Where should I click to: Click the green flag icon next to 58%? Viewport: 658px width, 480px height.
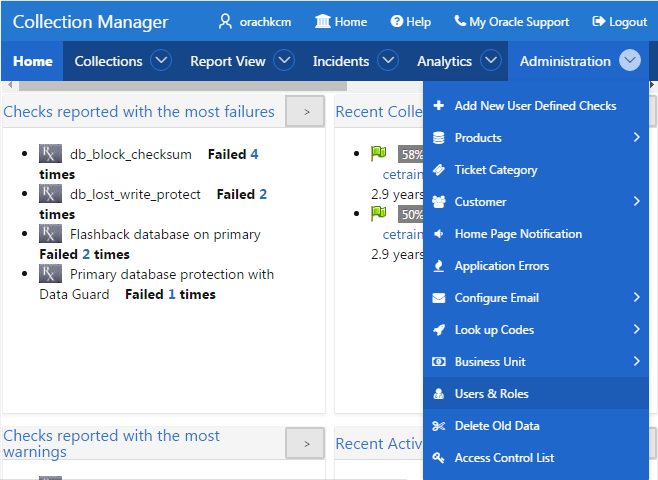click(379, 153)
